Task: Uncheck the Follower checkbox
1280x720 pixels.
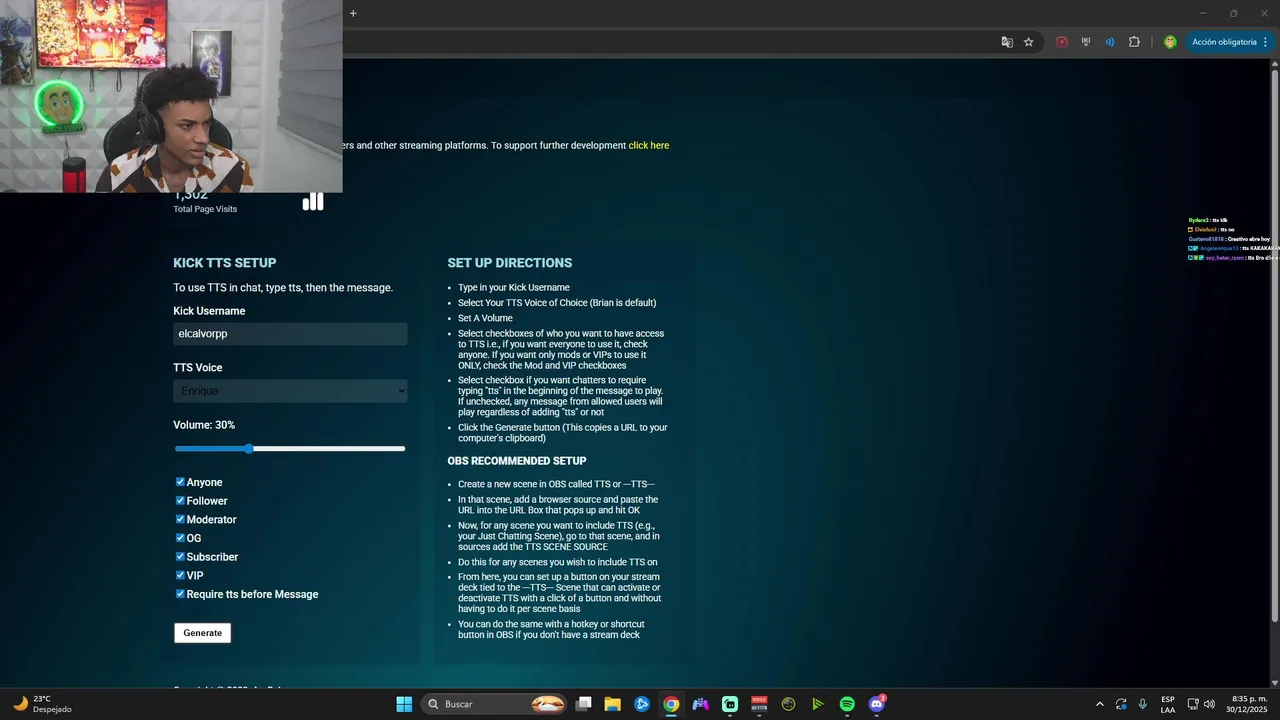Action: pyautogui.click(x=180, y=500)
